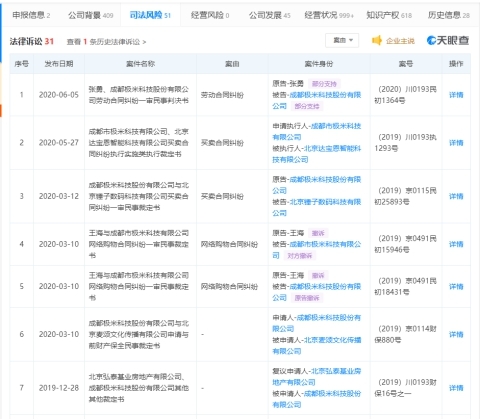The width and height of the screenshot is (480, 420).
Task: Open 详情 for the 2019-12-28 case
Action: (456, 388)
